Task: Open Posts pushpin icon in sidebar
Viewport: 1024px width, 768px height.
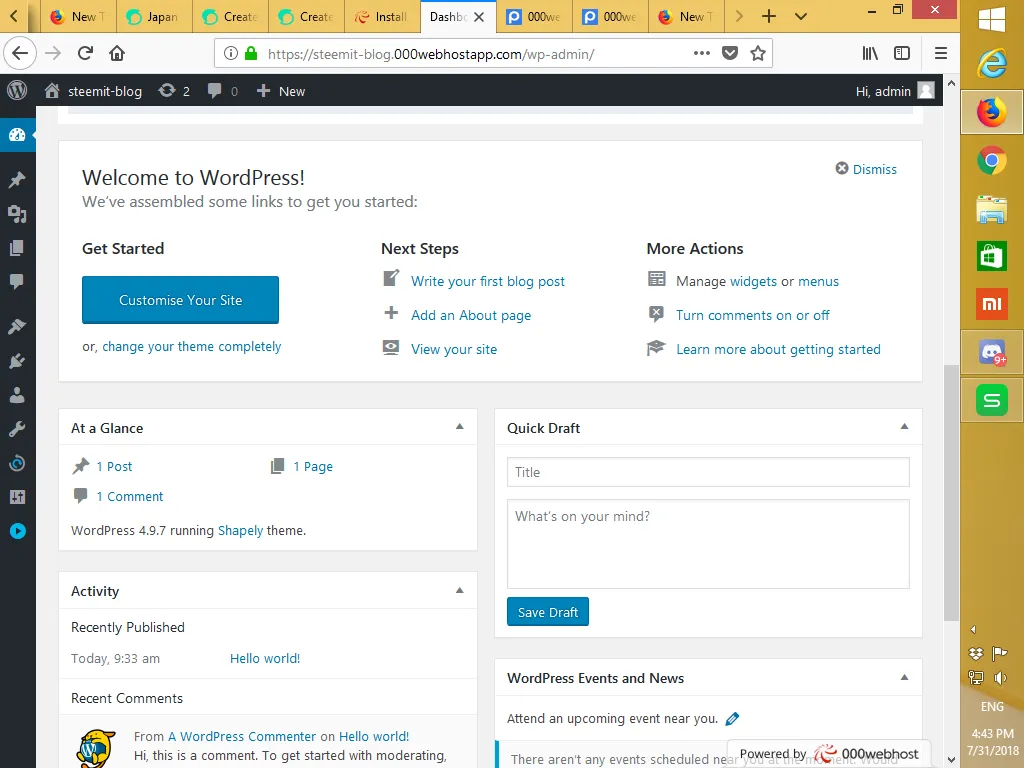Action: point(17,180)
